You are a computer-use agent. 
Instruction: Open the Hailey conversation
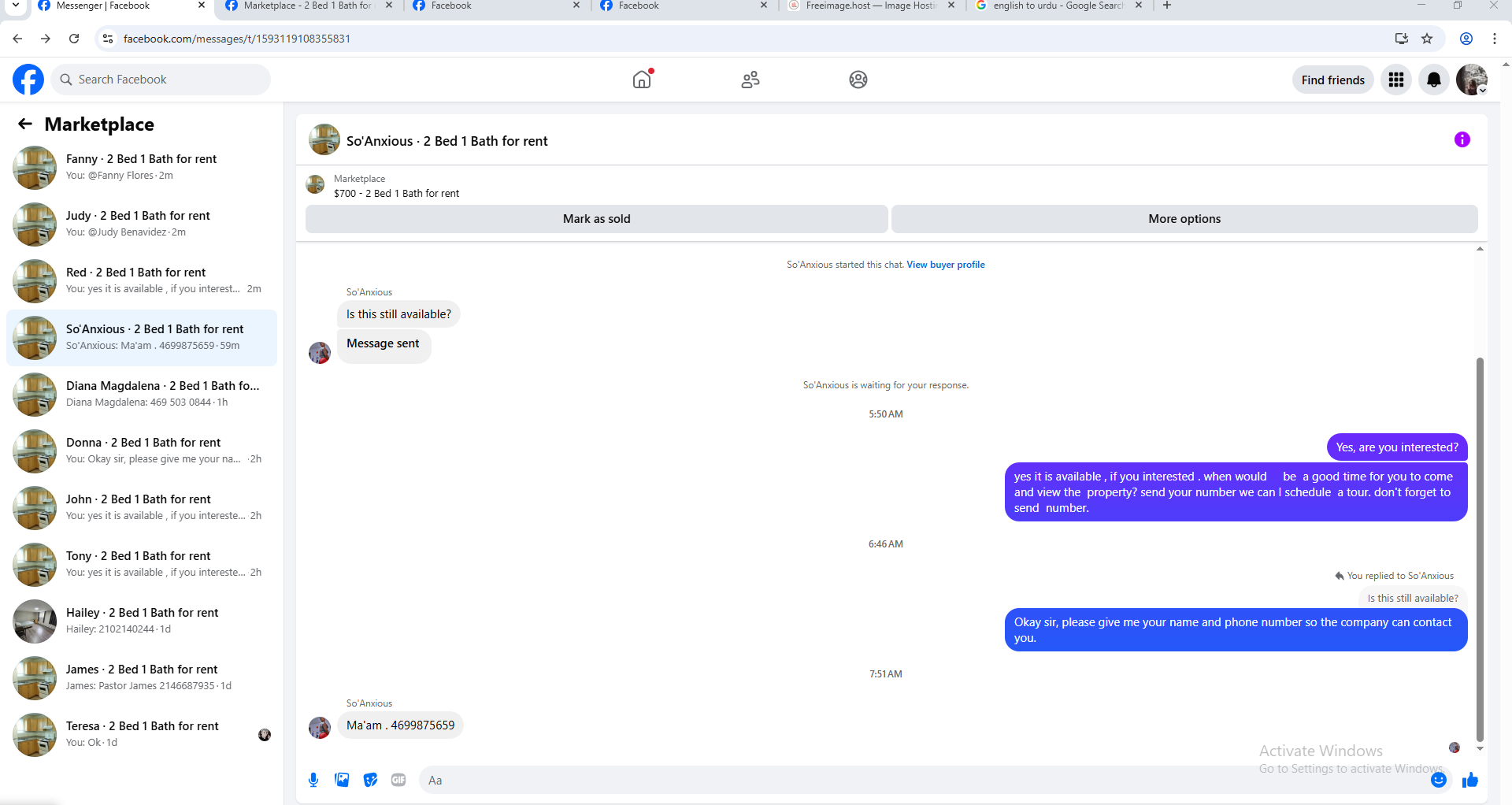click(142, 621)
